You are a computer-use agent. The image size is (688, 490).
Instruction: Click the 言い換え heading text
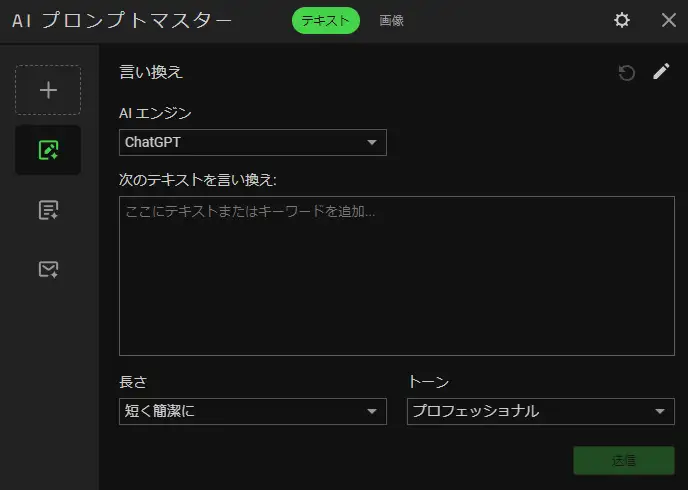151,72
